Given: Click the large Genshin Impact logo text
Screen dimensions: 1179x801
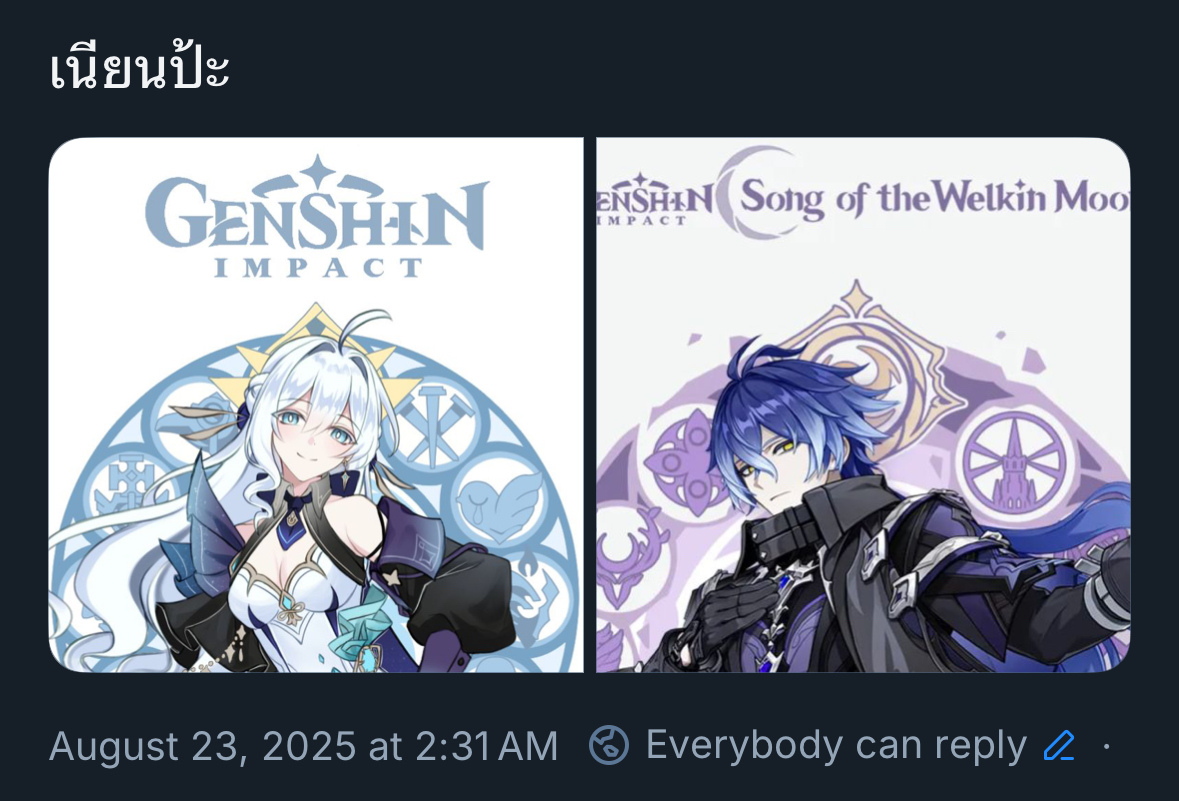Looking at the screenshot, I should click(x=317, y=217).
